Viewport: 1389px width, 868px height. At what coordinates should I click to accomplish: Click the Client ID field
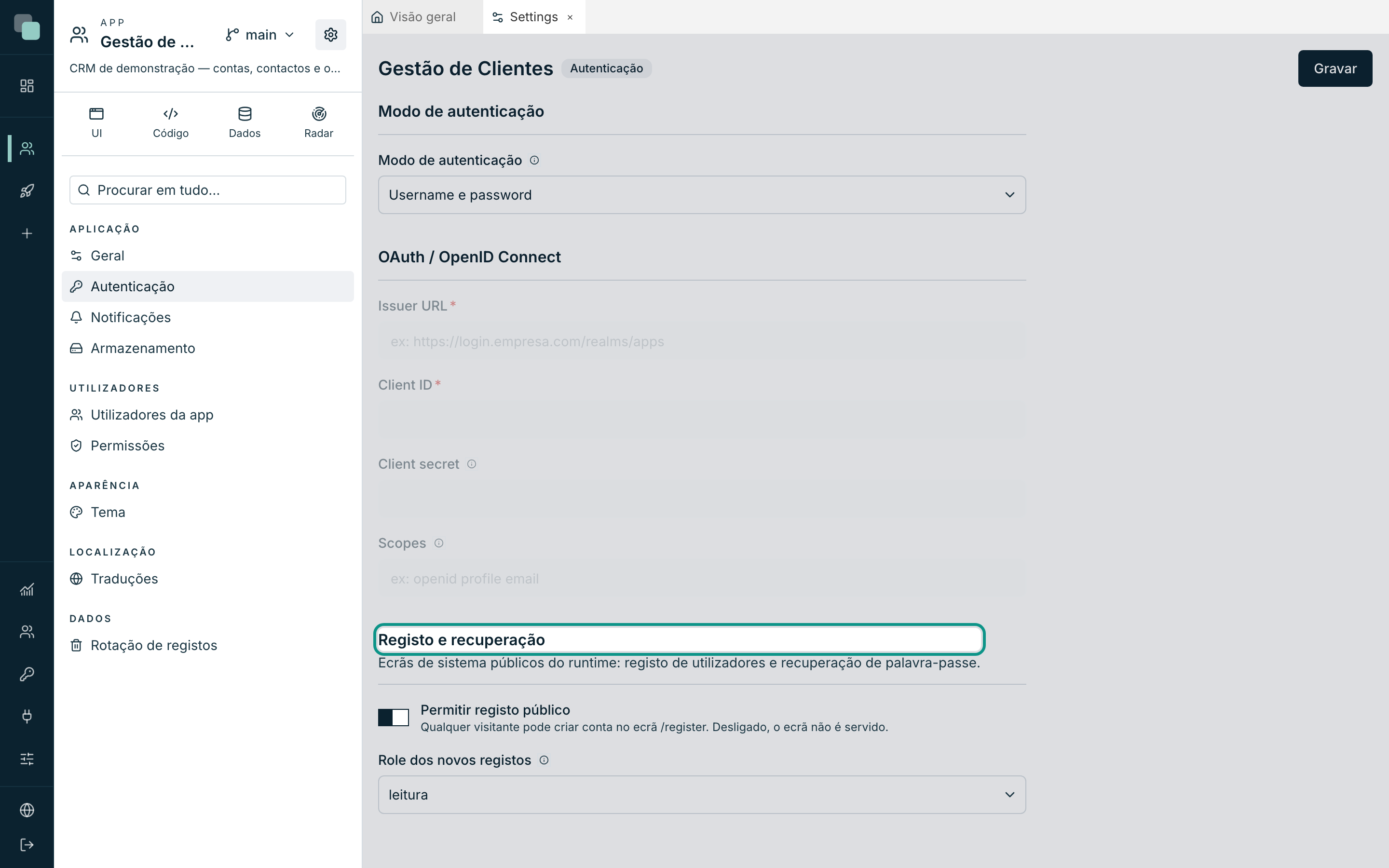[x=701, y=420]
